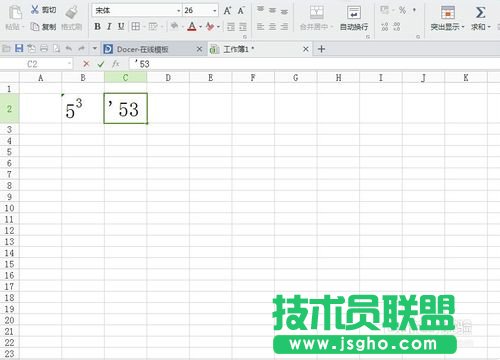
Task: Close the 工作簿1 tab
Action: click(x=306, y=49)
